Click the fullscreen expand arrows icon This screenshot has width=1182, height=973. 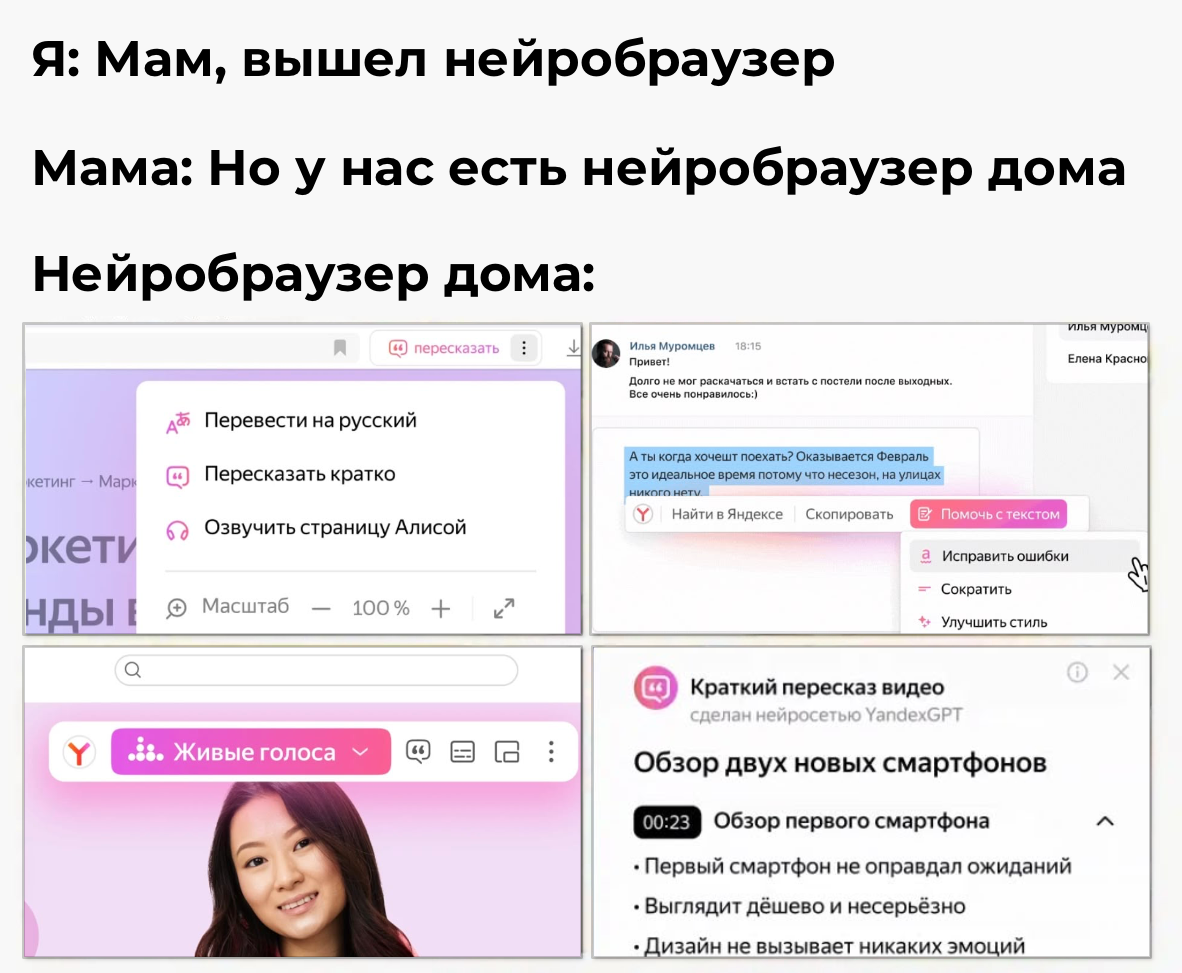click(504, 608)
